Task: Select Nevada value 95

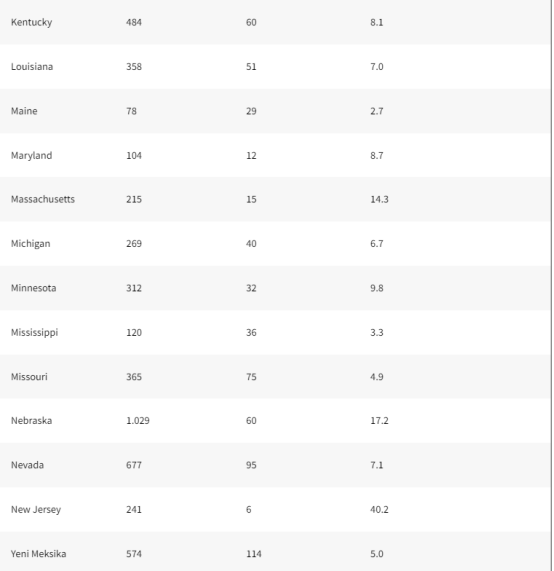Action: coord(251,465)
